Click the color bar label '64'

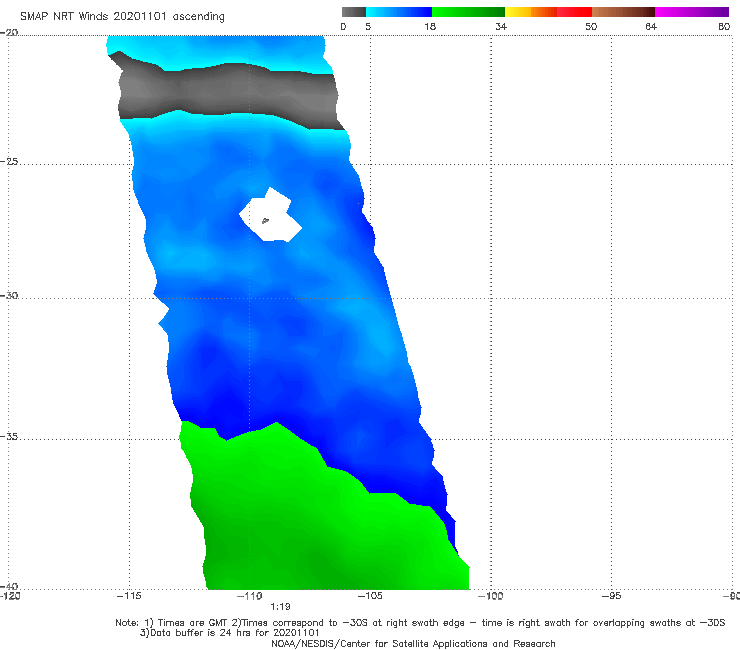tap(651, 26)
